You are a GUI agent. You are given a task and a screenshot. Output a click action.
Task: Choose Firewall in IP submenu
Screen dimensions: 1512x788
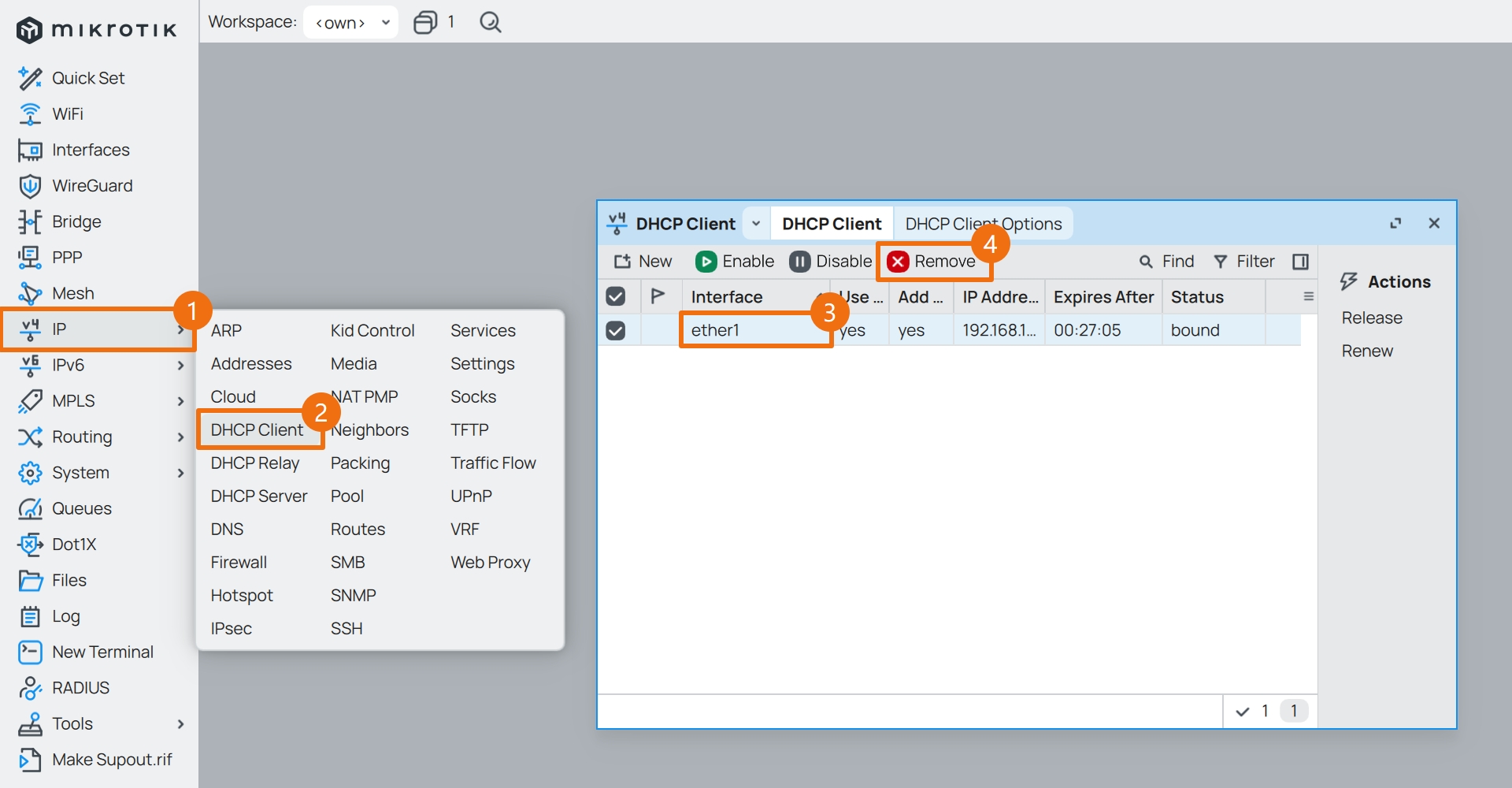coord(239,563)
